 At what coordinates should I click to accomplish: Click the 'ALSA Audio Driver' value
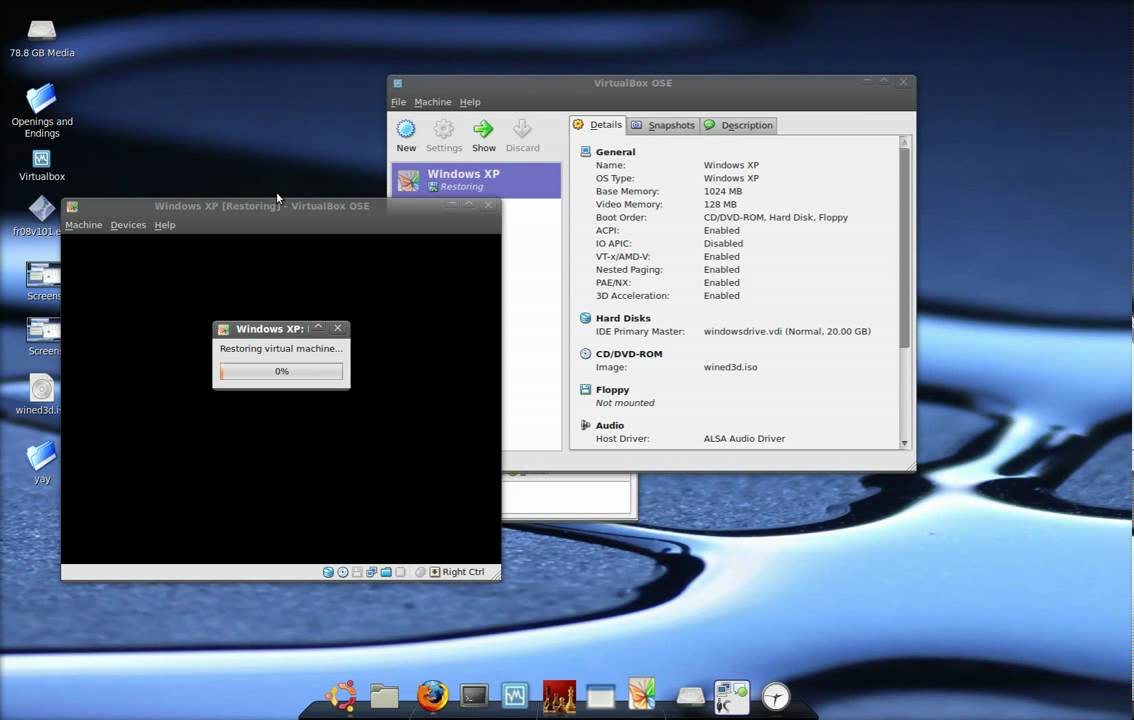744,439
